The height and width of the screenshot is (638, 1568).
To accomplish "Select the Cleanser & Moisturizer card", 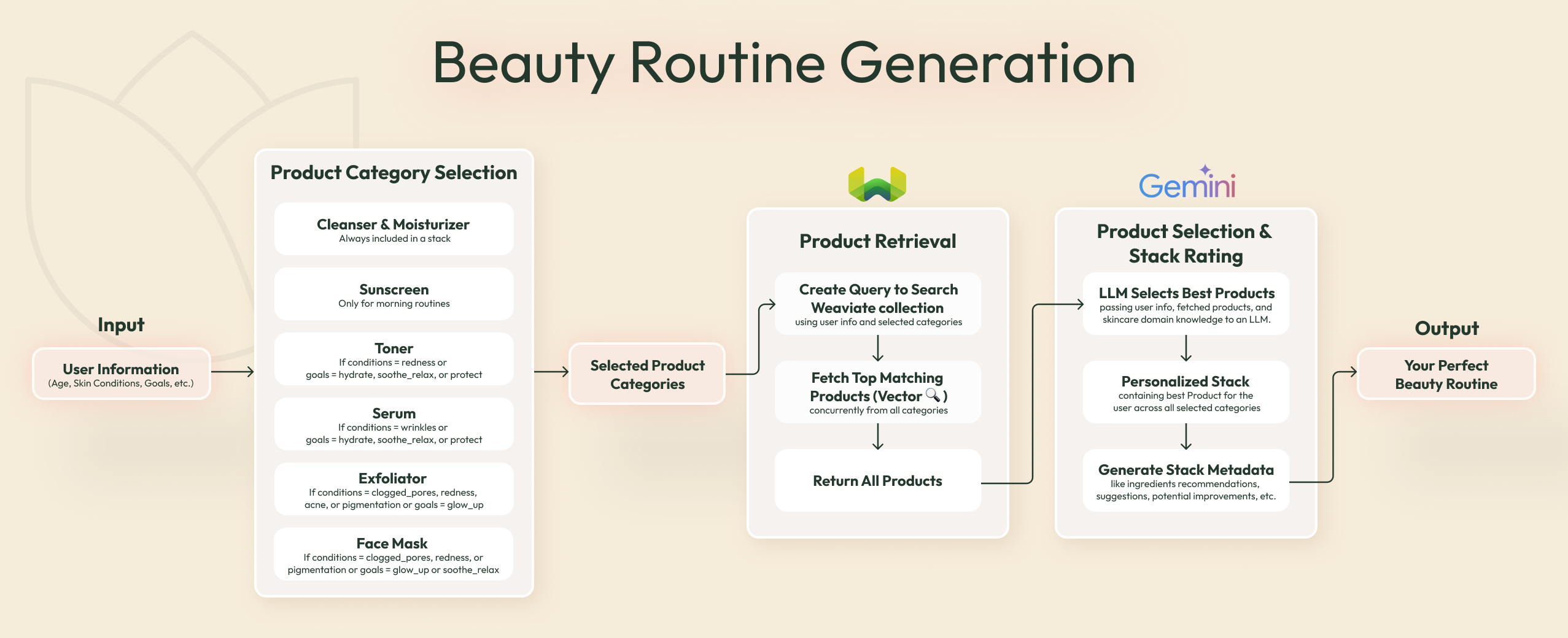I will [x=394, y=229].
